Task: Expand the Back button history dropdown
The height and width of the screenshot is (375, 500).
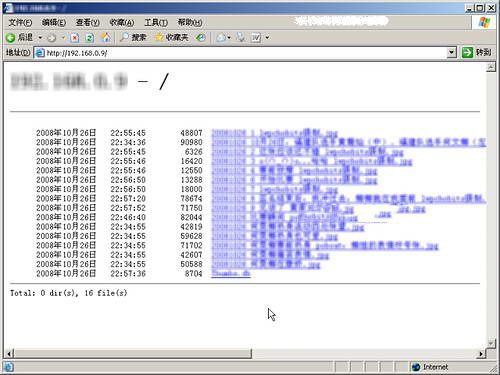Action: click(x=40, y=38)
